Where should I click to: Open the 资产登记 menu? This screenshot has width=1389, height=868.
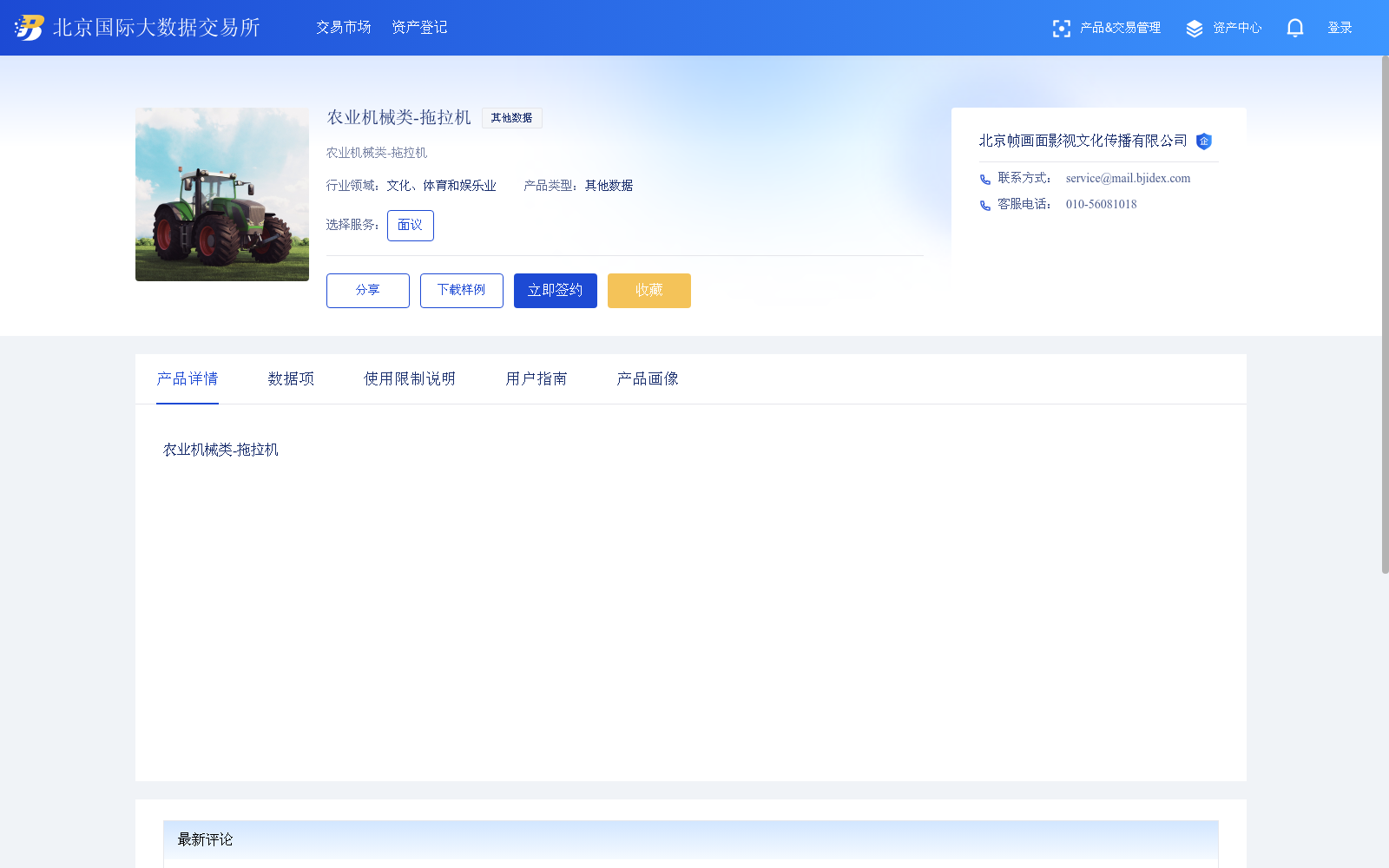coord(419,28)
